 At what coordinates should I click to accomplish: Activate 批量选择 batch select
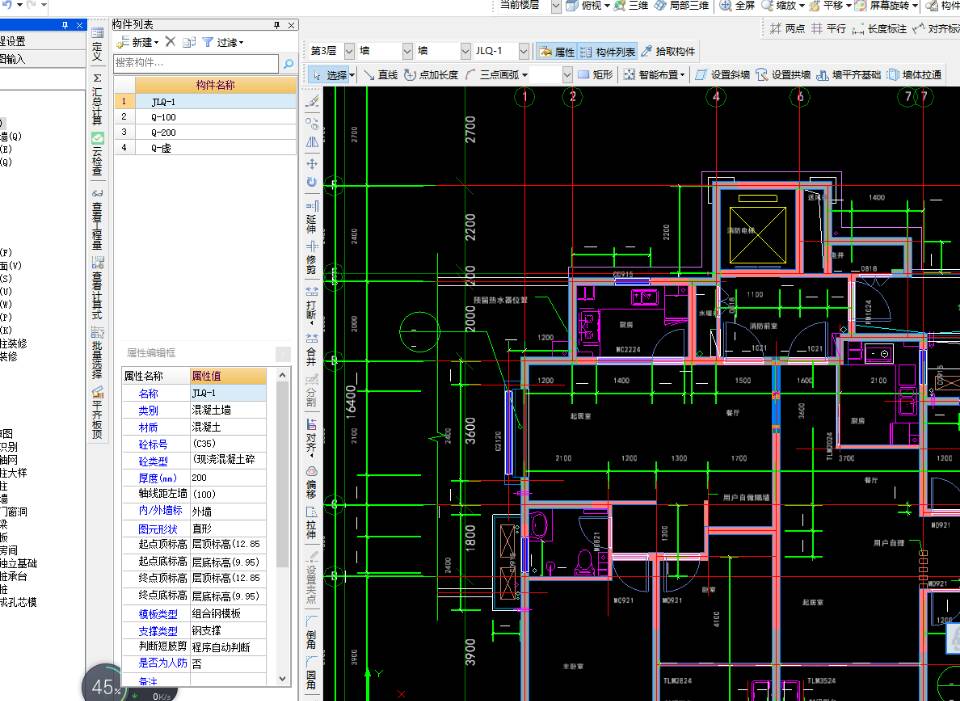tap(97, 352)
